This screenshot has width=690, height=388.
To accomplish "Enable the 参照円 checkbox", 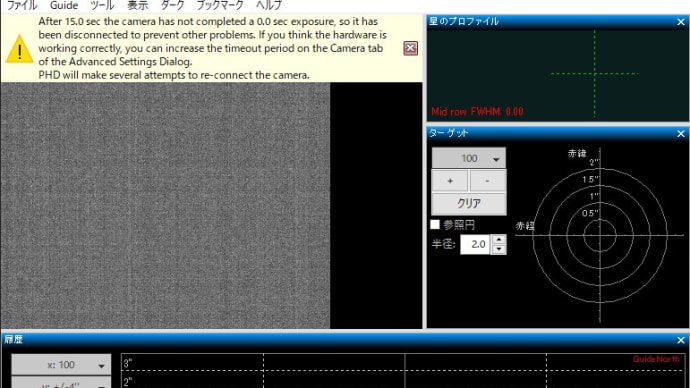I will click(435, 224).
